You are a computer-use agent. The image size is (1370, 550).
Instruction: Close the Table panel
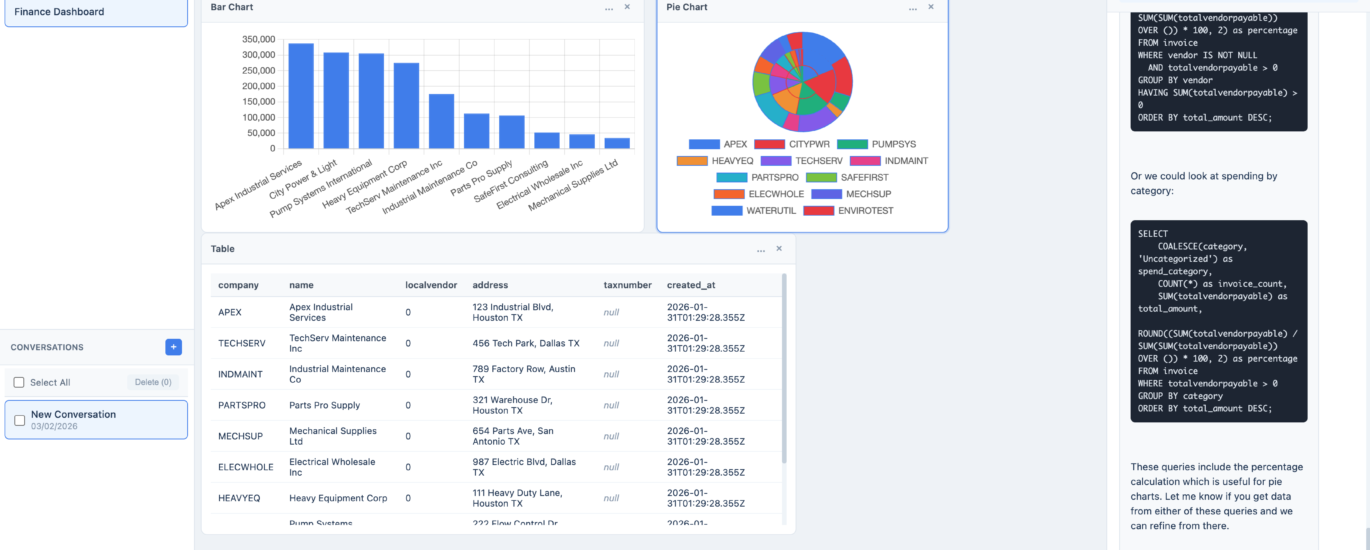(x=779, y=248)
